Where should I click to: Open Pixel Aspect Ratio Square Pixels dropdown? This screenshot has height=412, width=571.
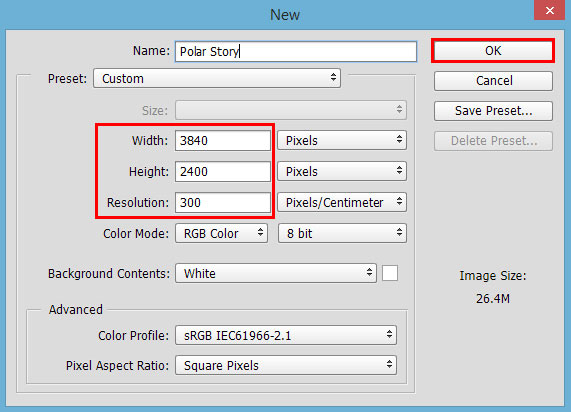tap(286, 365)
